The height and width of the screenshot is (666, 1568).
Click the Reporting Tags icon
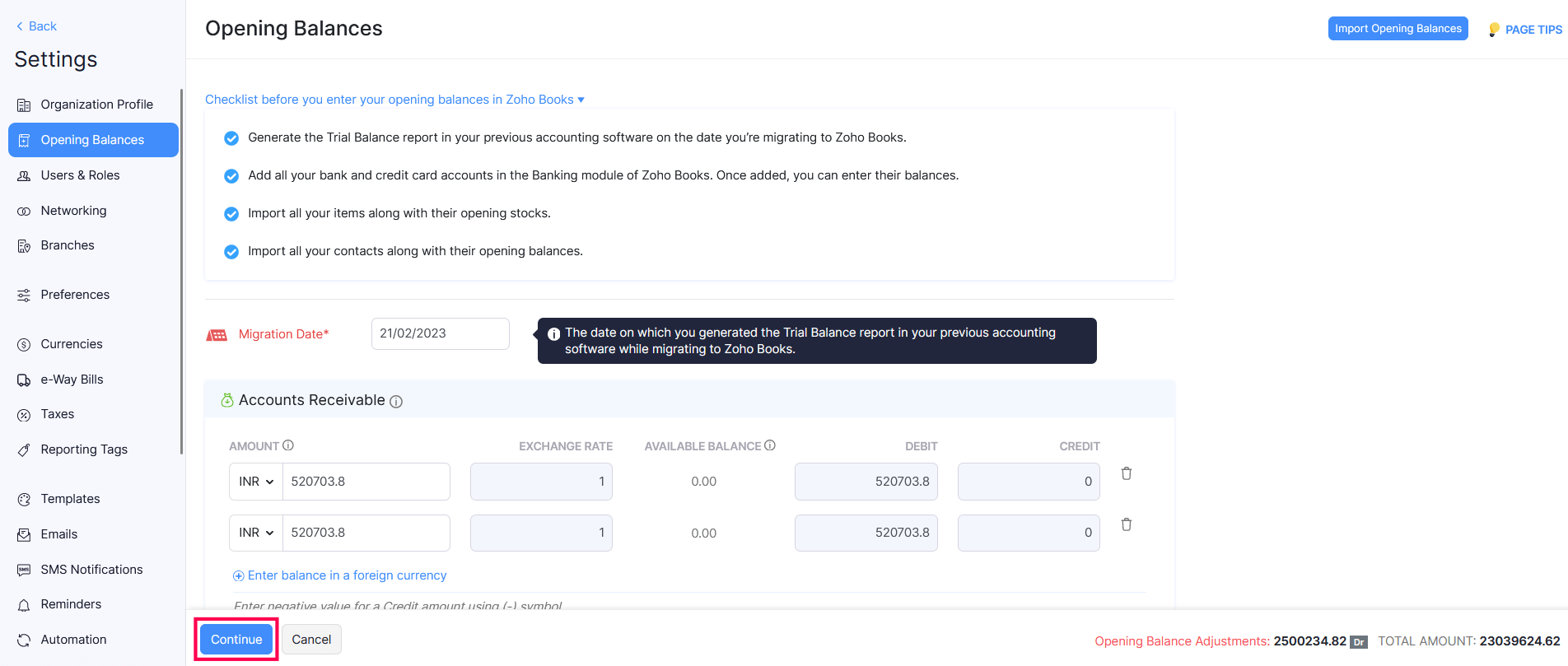click(24, 449)
